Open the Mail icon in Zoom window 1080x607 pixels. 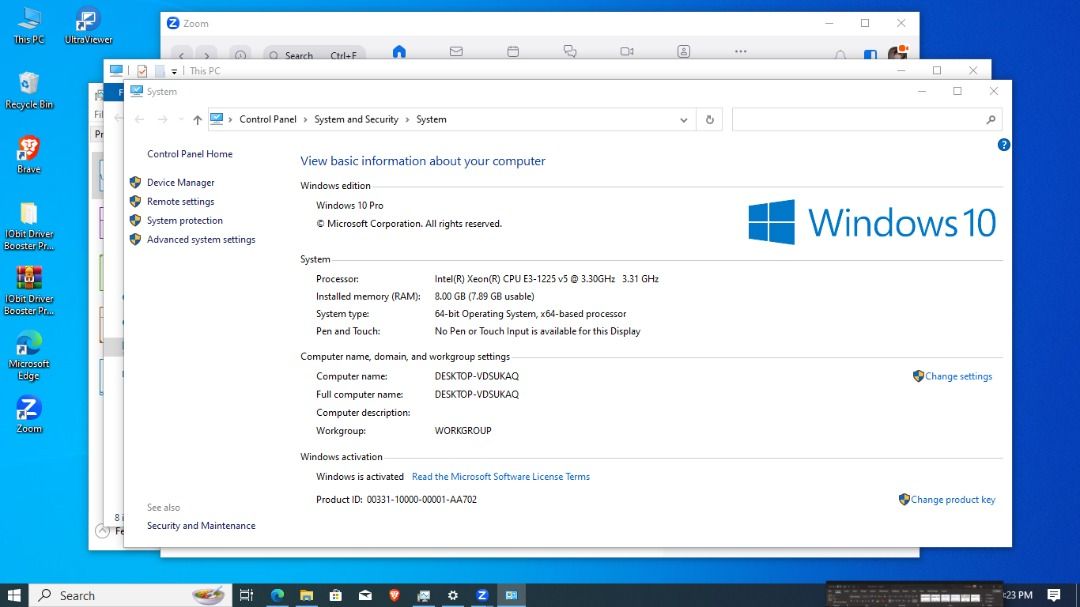click(x=456, y=52)
